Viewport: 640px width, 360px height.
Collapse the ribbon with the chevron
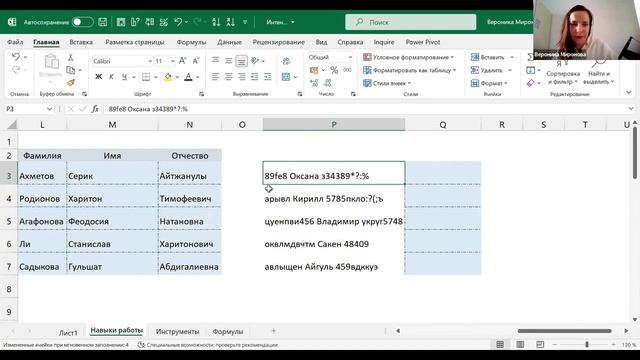[x=629, y=92]
